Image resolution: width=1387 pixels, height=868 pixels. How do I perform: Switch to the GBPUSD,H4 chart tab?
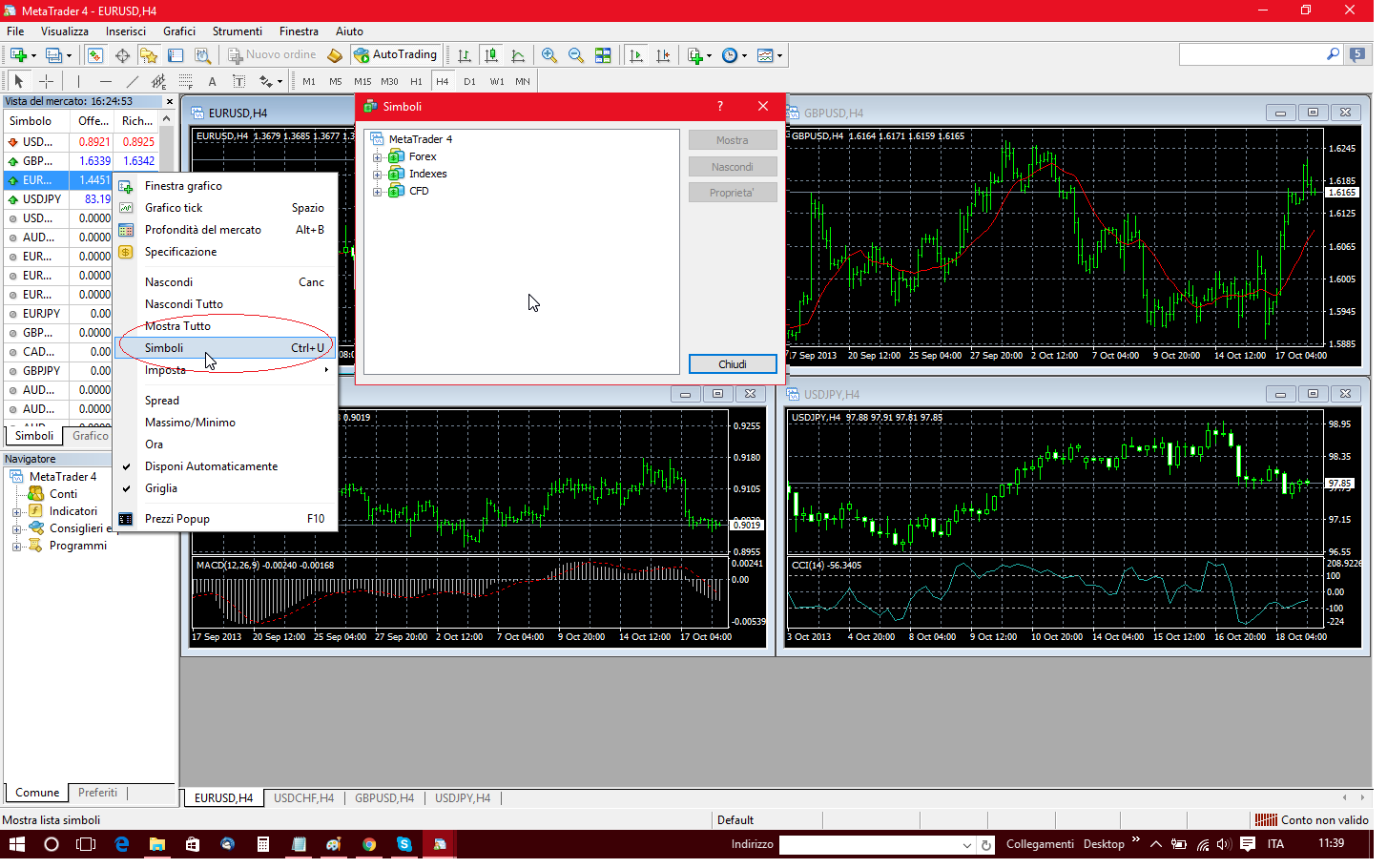(x=384, y=798)
